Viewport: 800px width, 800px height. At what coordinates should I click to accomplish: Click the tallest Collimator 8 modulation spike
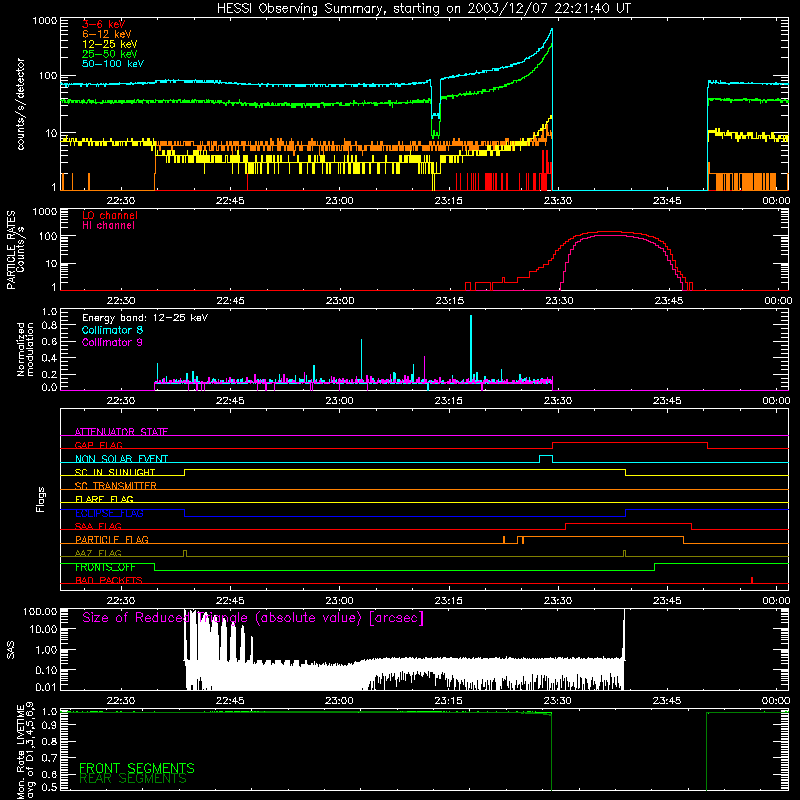(x=471, y=347)
